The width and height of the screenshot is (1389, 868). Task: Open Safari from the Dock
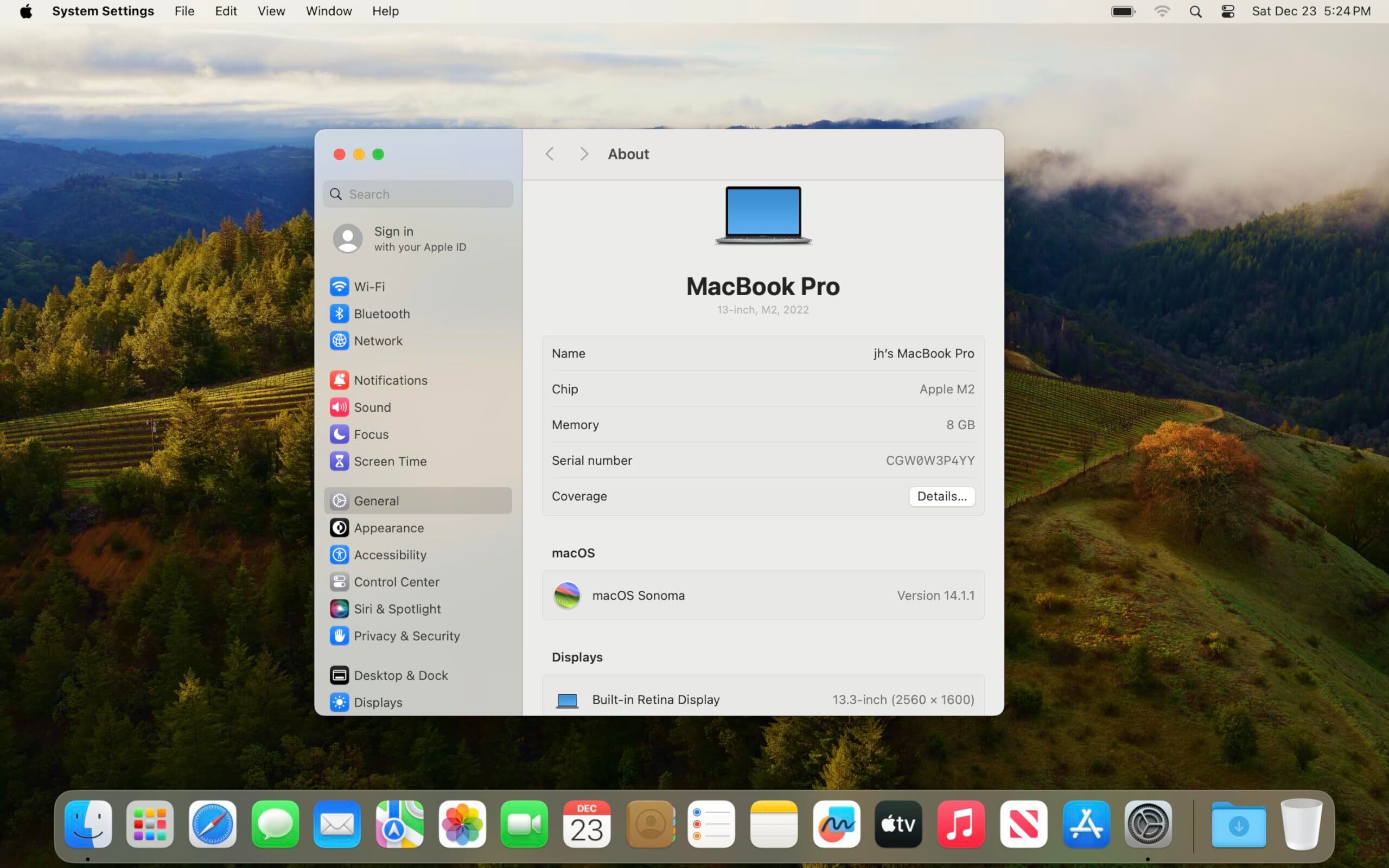pos(212,825)
